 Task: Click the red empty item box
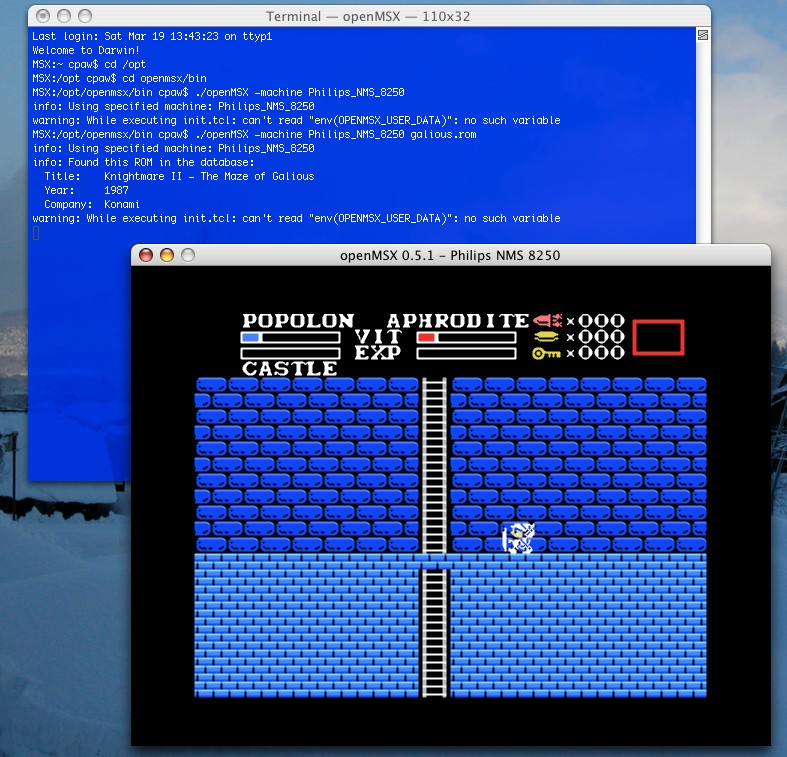658,337
